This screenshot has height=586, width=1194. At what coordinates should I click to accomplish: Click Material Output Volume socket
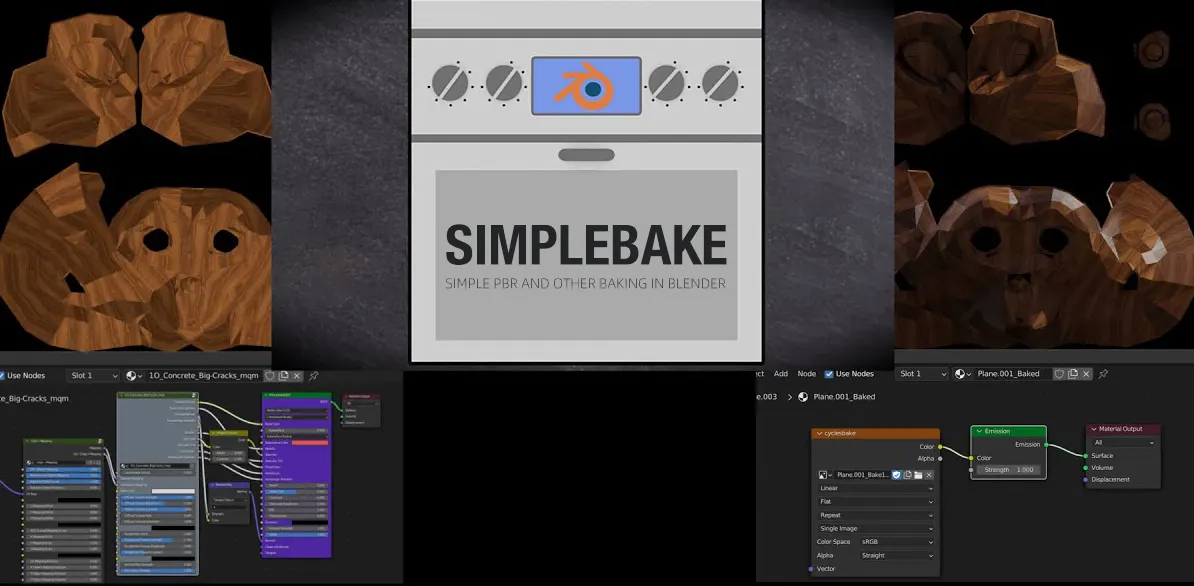1085,467
